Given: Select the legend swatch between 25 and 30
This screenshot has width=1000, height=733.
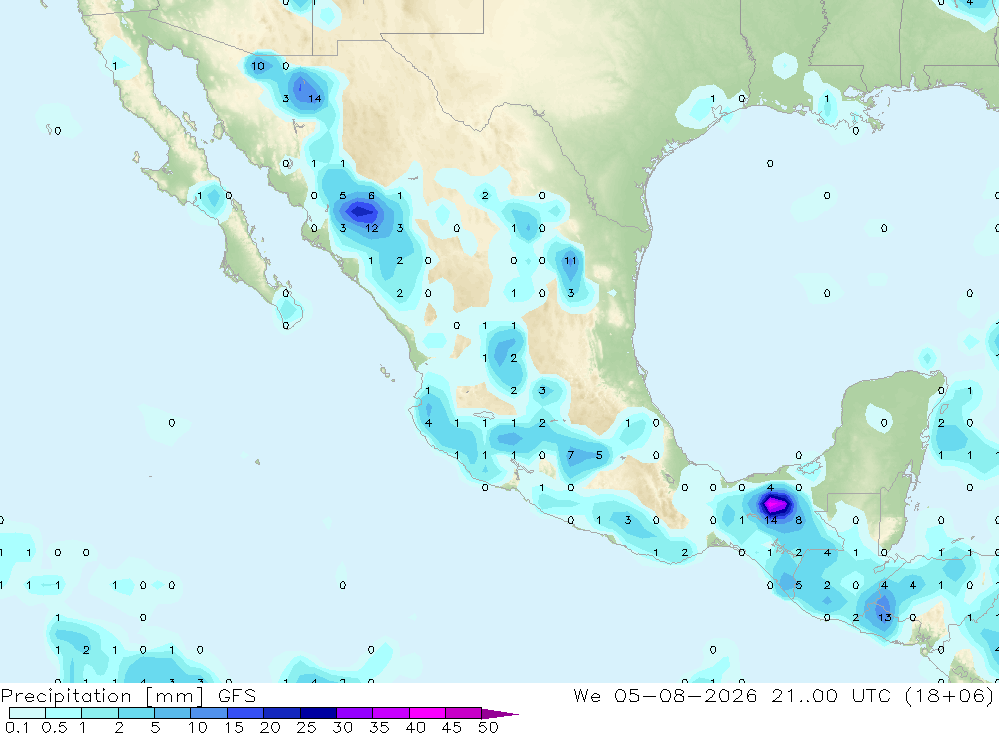Looking at the screenshot, I should (x=318, y=713).
